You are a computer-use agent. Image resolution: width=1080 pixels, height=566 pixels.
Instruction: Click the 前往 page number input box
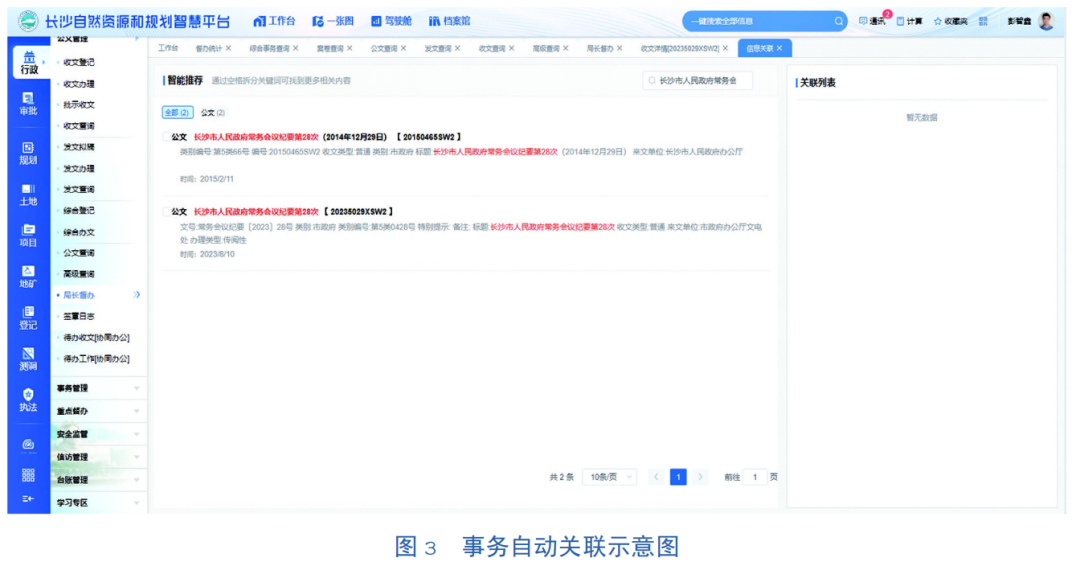coord(755,476)
